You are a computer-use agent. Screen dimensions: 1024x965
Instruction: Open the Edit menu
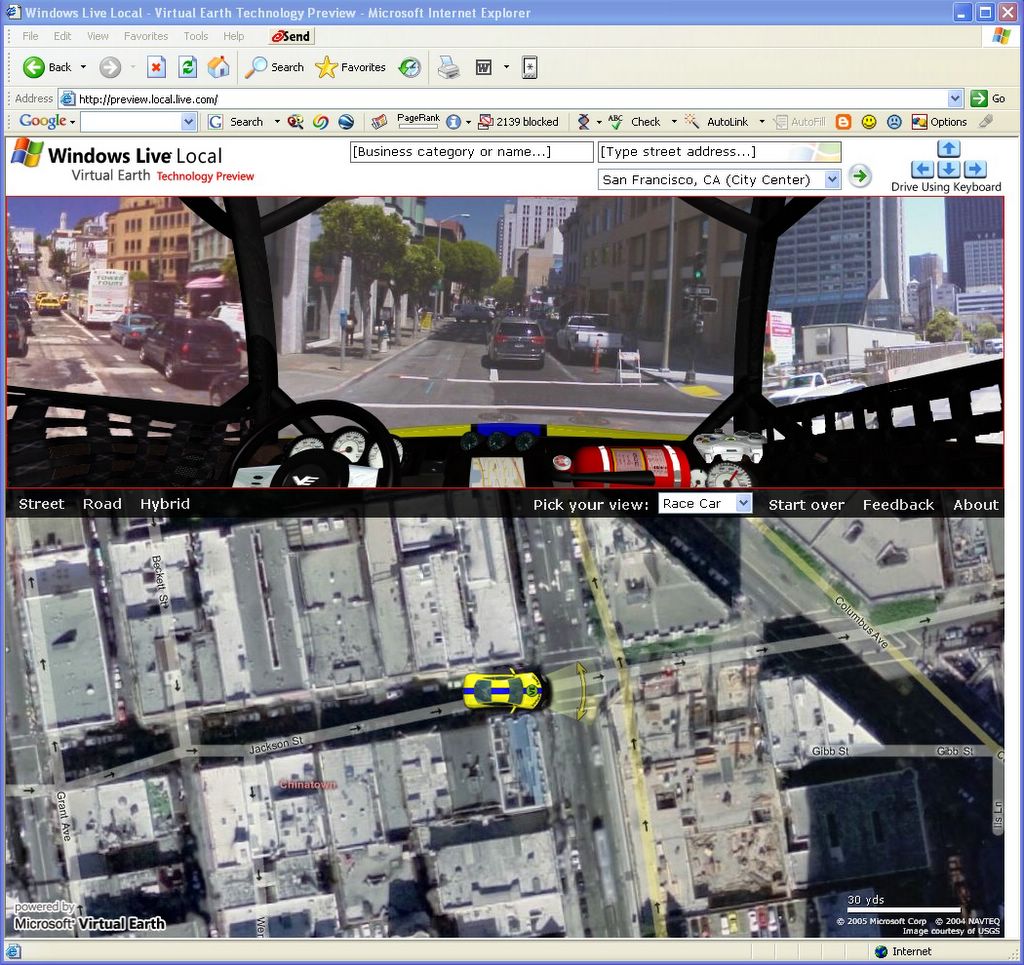62,36
